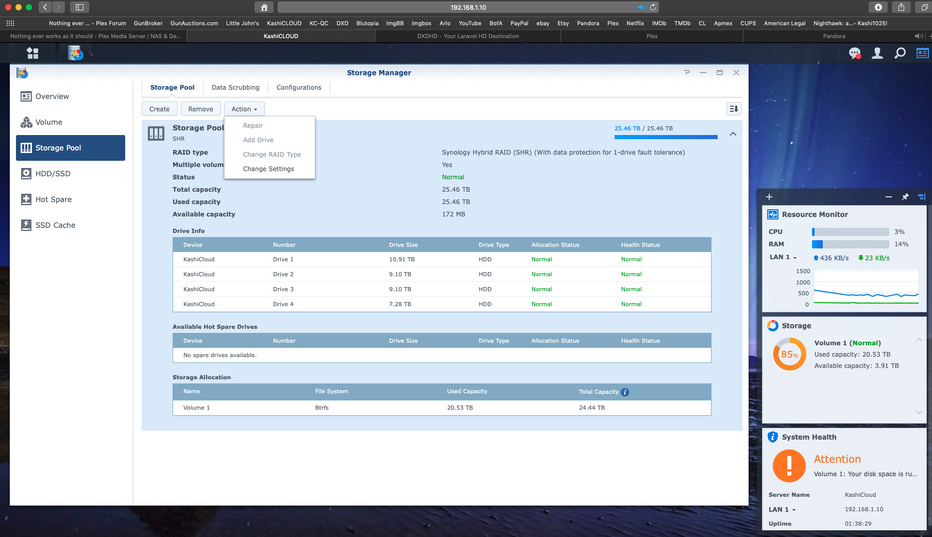
Task: Open the Action dropdown button
Action: [x=244, y=109]
